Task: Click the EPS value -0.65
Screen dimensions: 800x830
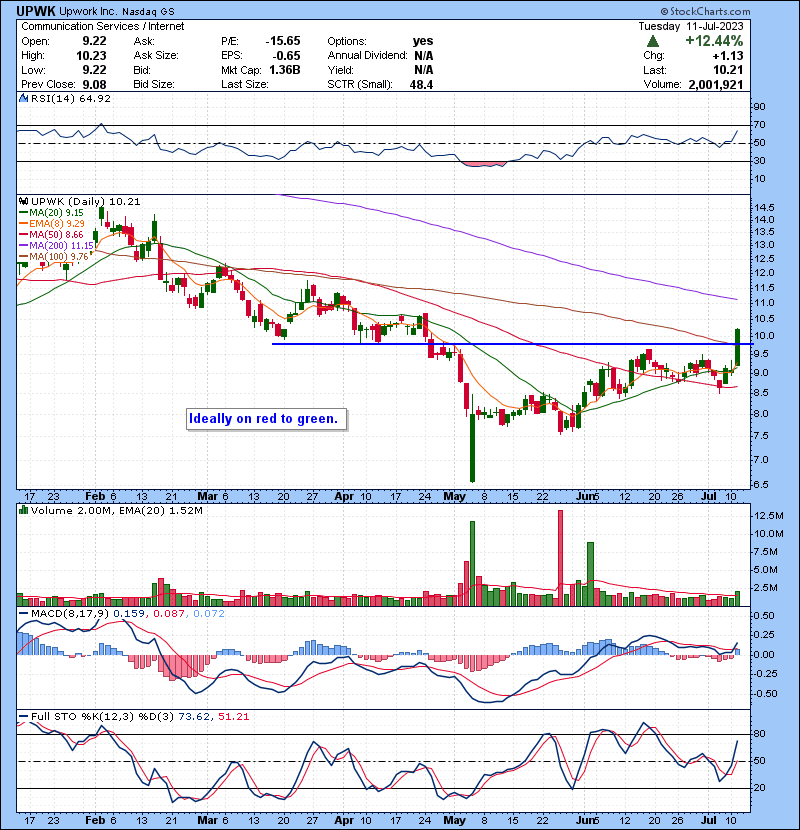Action: 286,56
